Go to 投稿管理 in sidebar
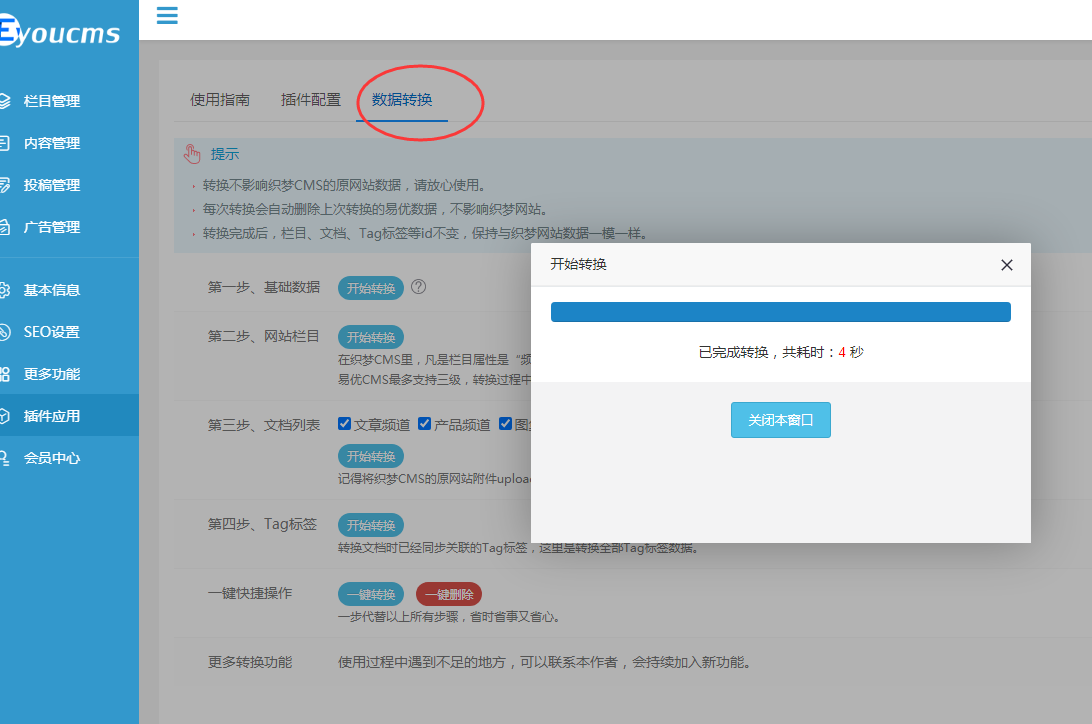 52,185
